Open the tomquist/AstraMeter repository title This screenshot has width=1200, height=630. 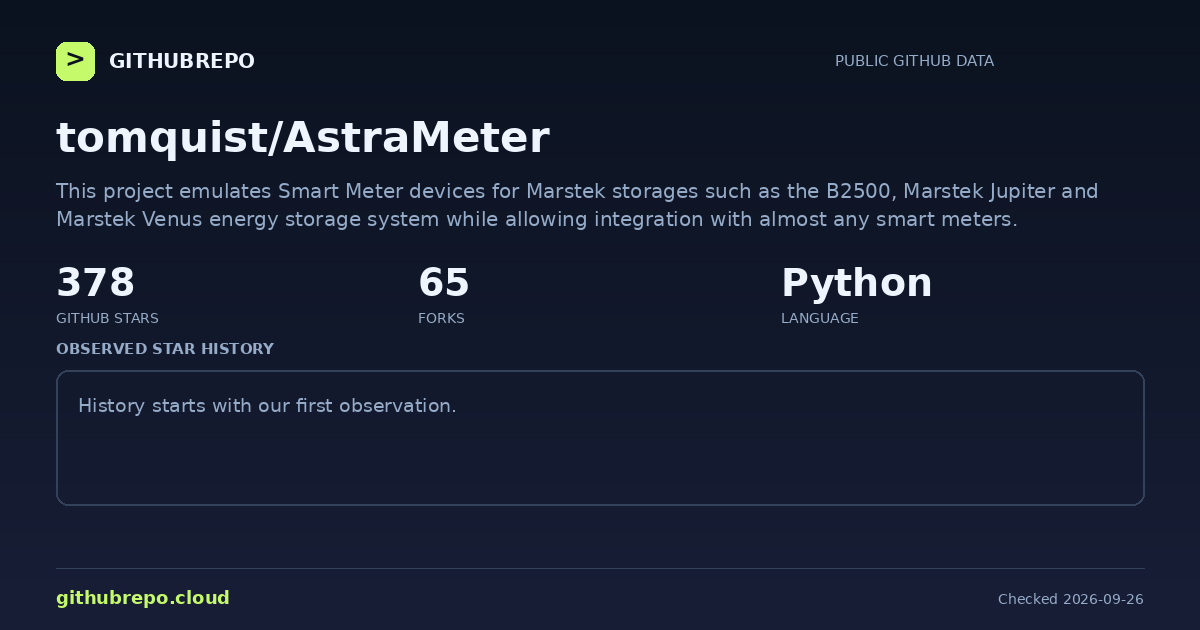click(302, 138)
